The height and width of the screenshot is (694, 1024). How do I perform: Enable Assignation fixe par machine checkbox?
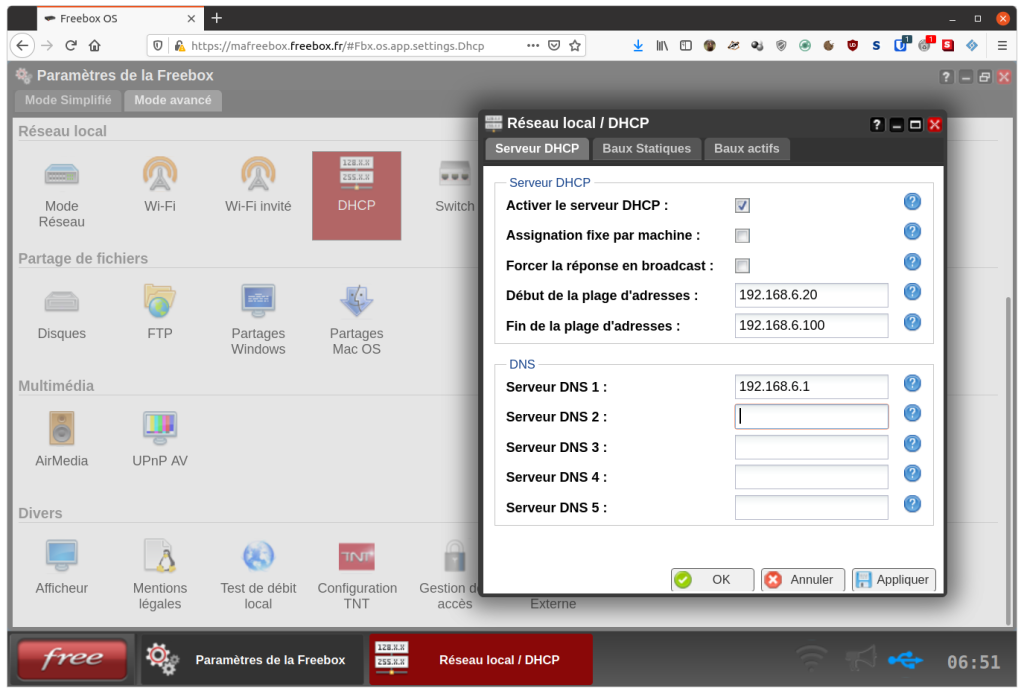point(742,236)
